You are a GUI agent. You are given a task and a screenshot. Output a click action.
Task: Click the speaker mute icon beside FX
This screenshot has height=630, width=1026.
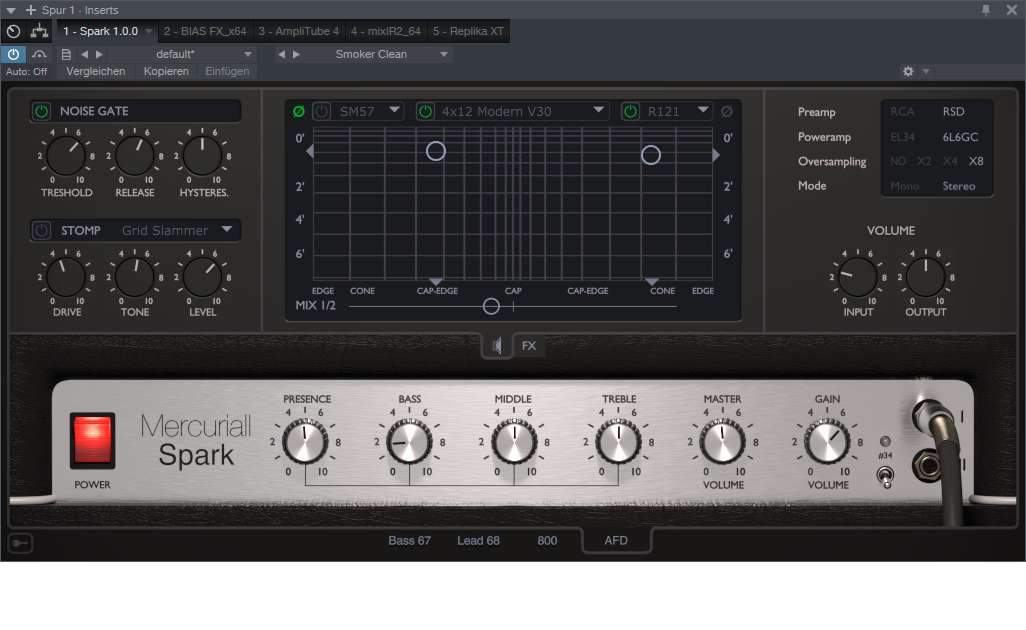(497, 346)
